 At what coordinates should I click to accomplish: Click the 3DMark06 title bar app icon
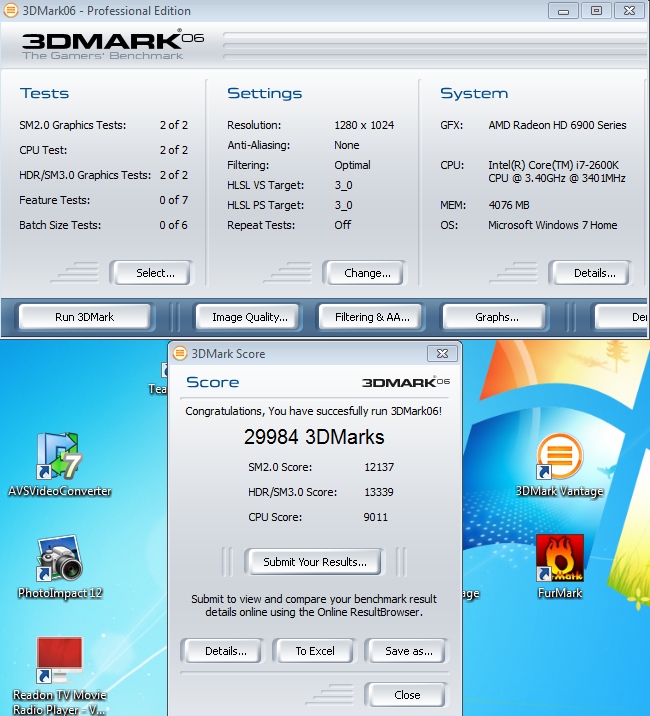(x=11, y=10)
